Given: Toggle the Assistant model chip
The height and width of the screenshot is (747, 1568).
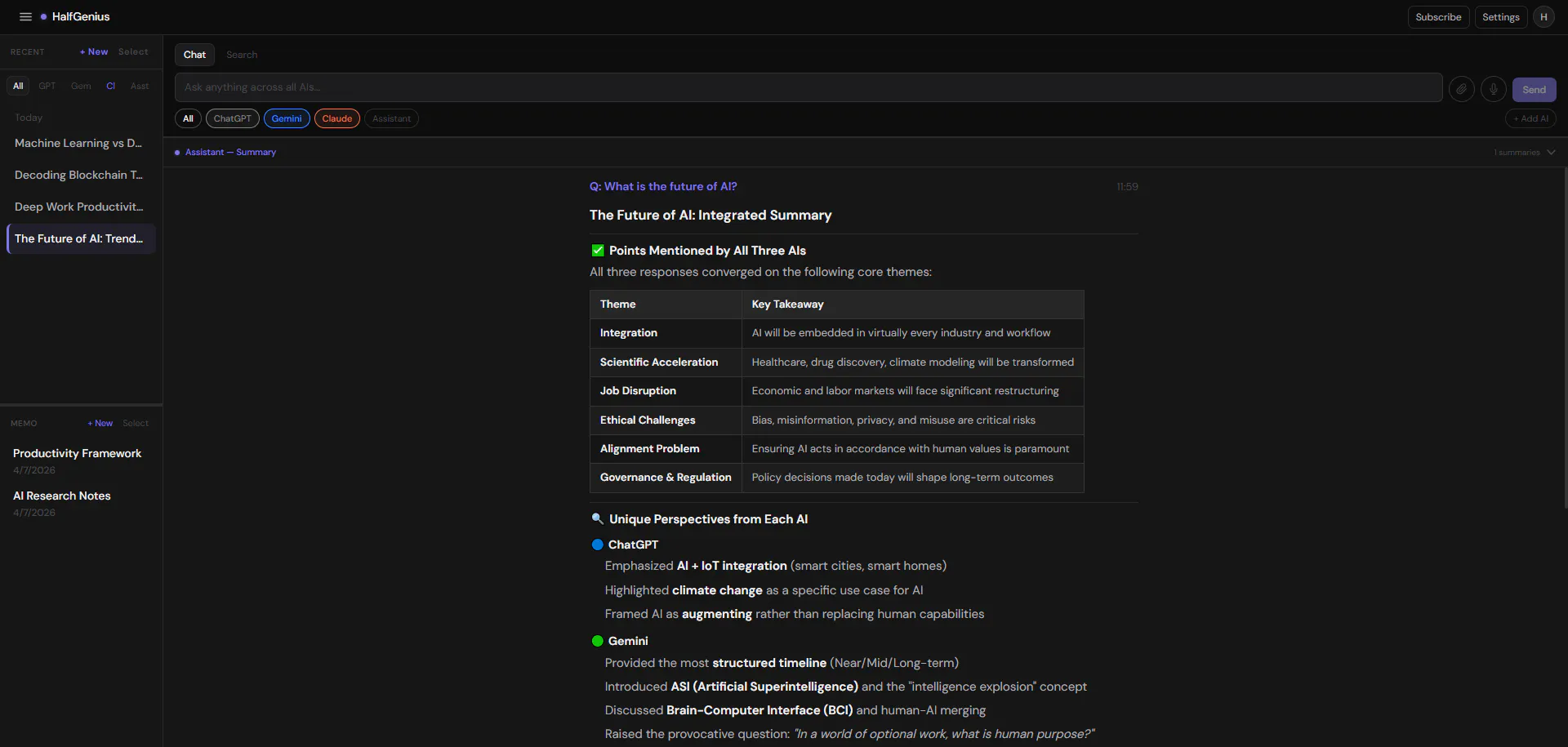Looking at the screenshot, I should [391, 118].
